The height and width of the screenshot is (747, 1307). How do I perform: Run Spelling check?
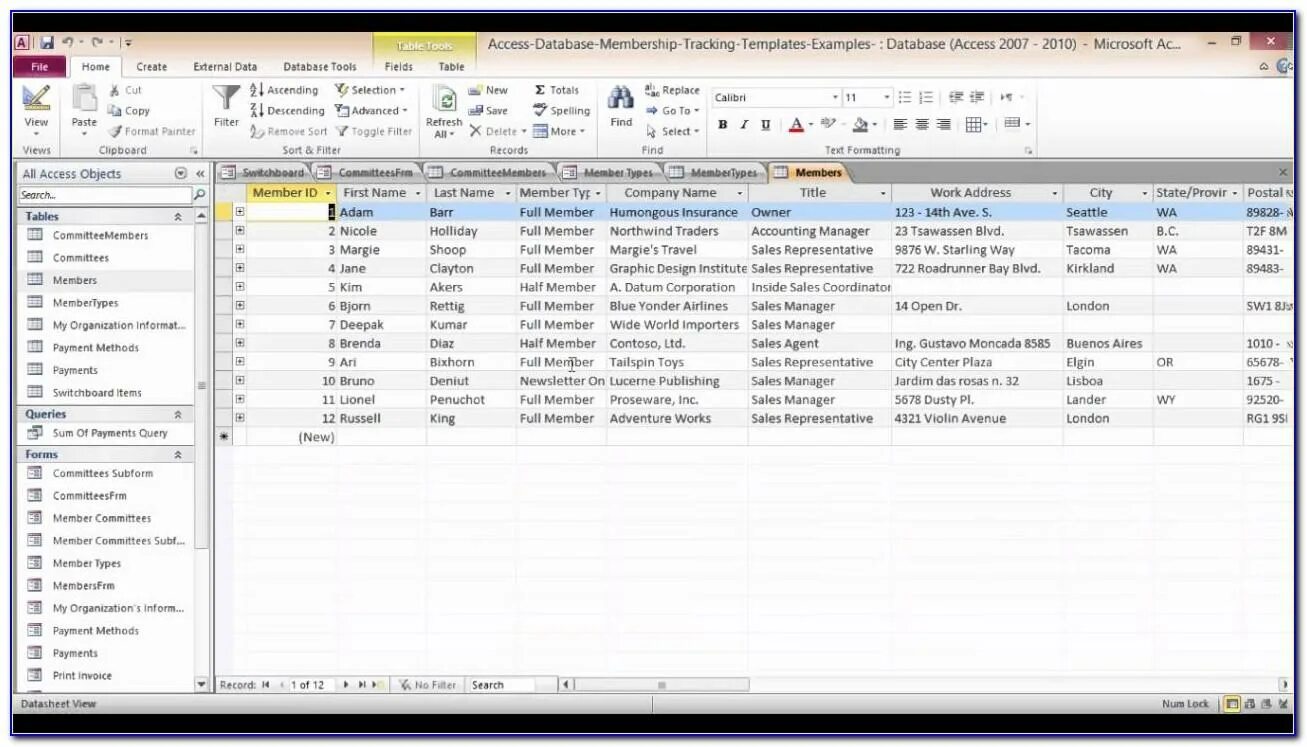561,111
